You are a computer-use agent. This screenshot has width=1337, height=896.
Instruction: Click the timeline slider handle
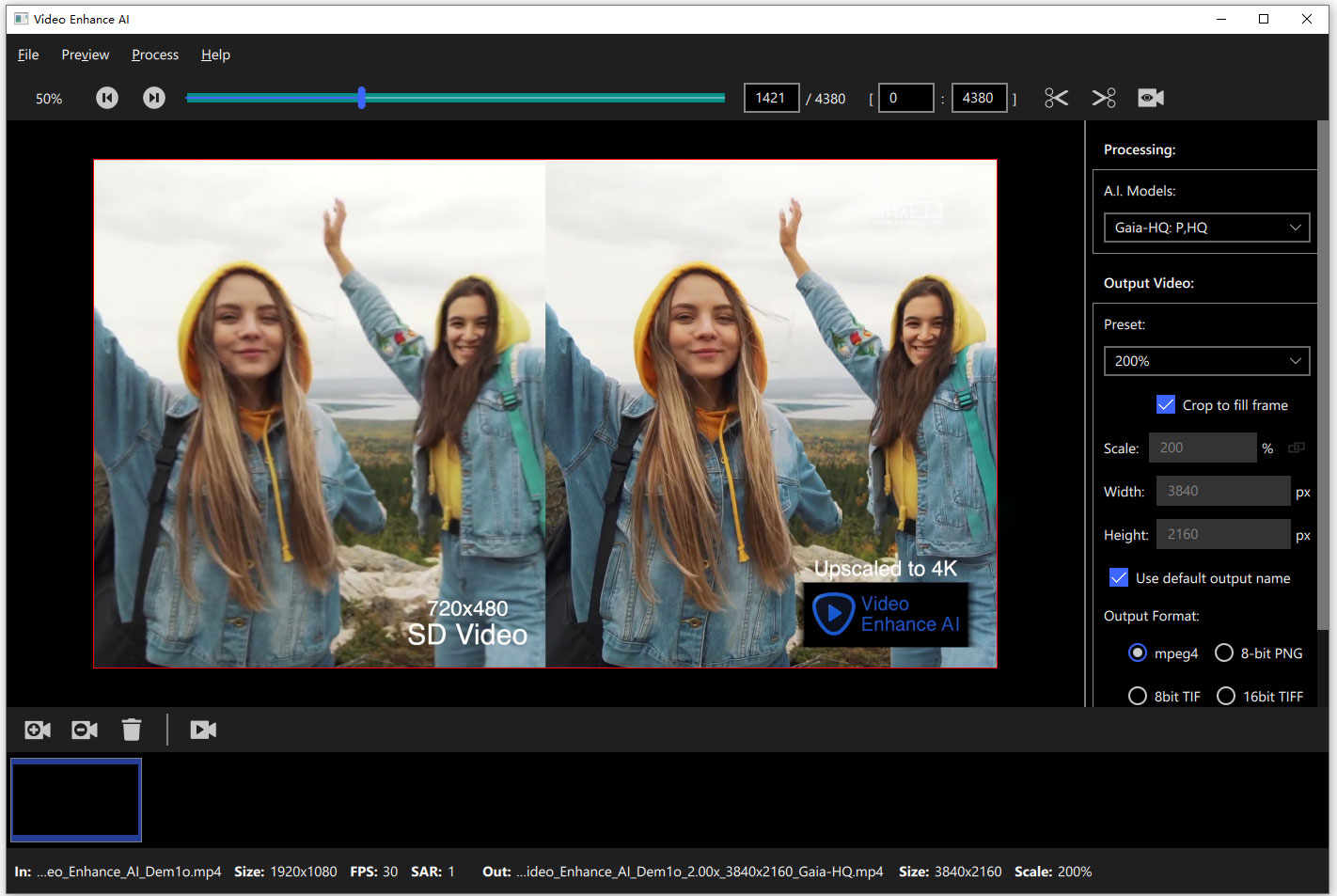361,98
